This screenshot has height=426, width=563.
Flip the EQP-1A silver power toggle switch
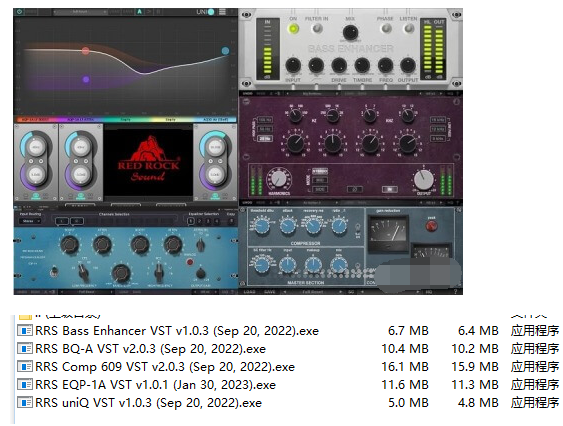[x=54, y=271]
